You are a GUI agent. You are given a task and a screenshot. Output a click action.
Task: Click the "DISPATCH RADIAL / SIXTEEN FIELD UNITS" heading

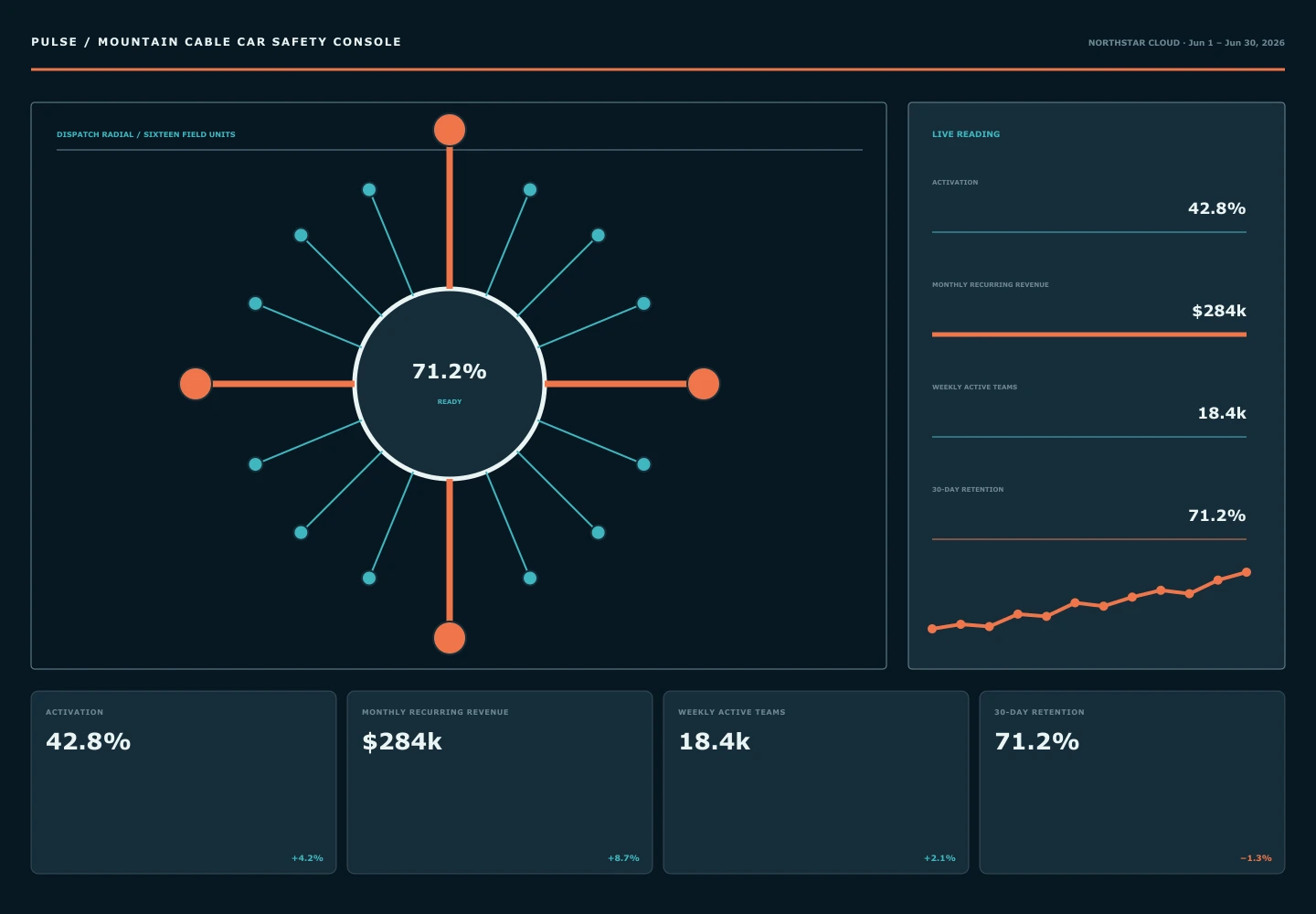click(146, 134)
